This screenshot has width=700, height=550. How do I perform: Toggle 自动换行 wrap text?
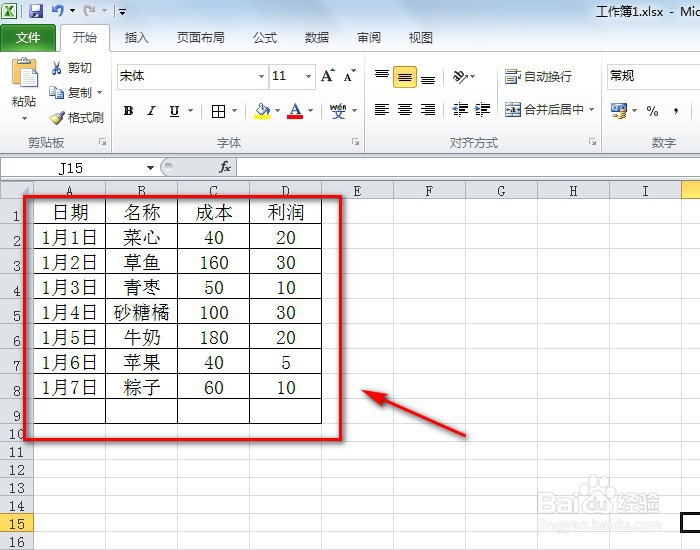click(x=538, y=76)
